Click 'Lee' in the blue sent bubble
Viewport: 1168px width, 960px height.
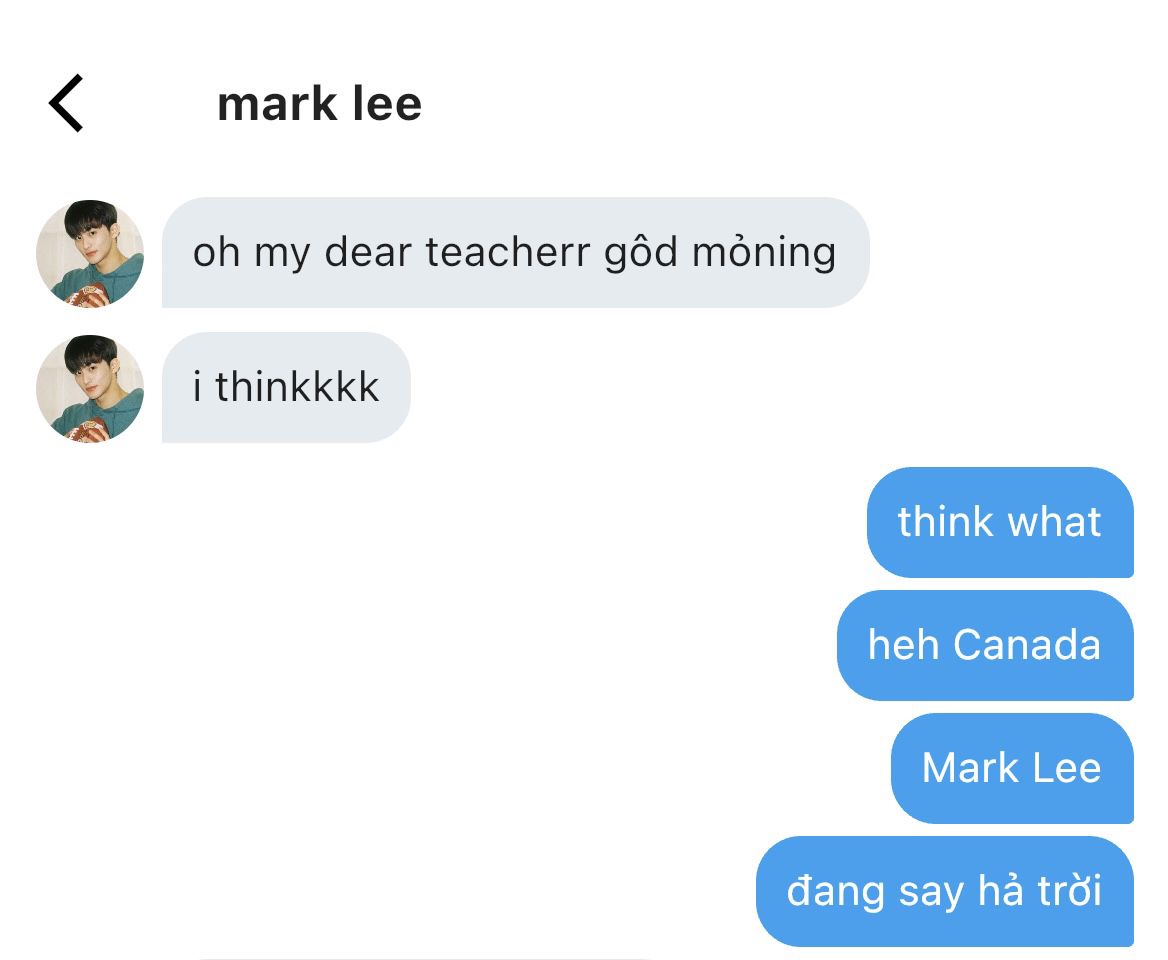(1067, 768)
